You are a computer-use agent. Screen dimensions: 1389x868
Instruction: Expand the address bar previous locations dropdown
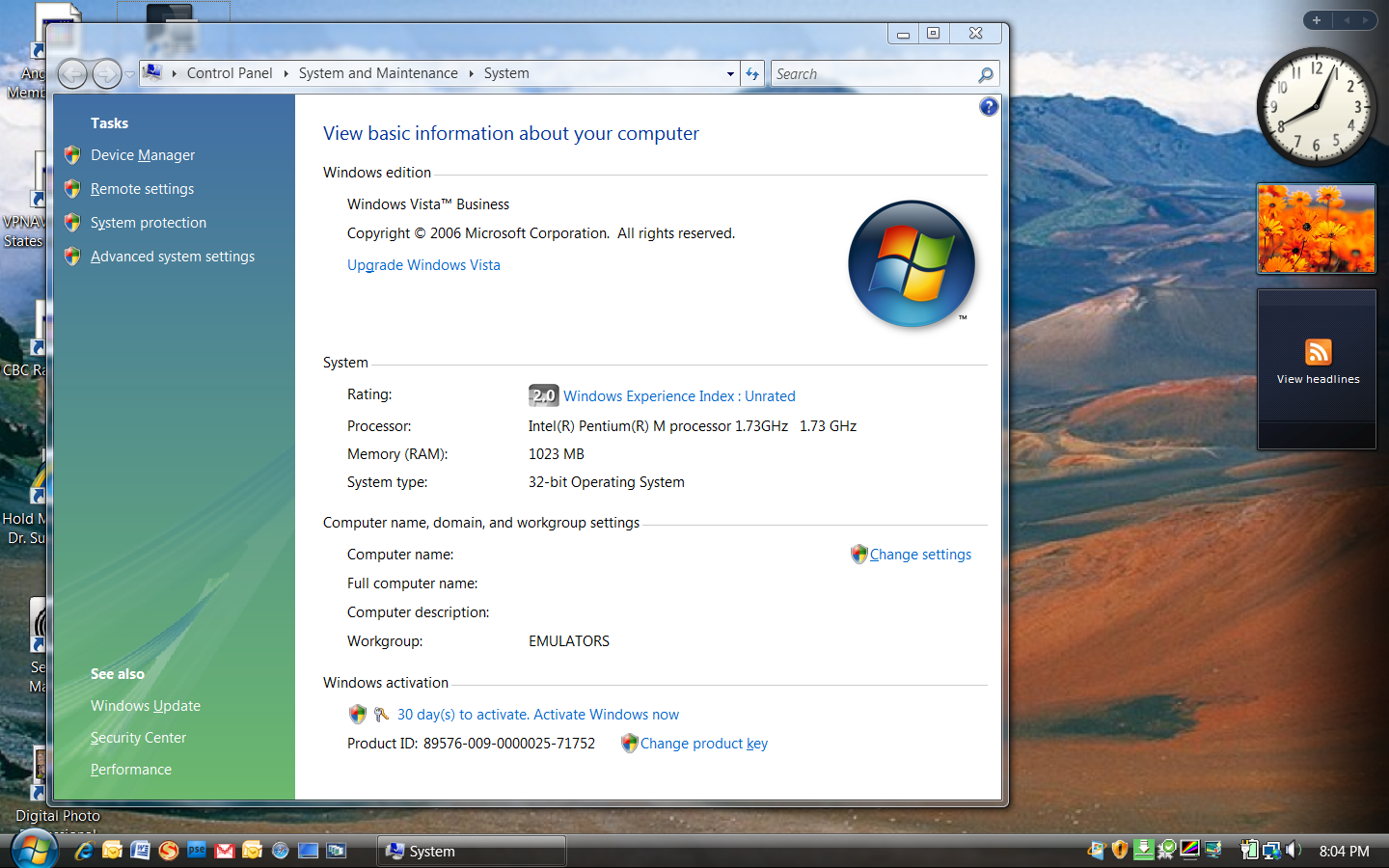(x=730, y=73)
